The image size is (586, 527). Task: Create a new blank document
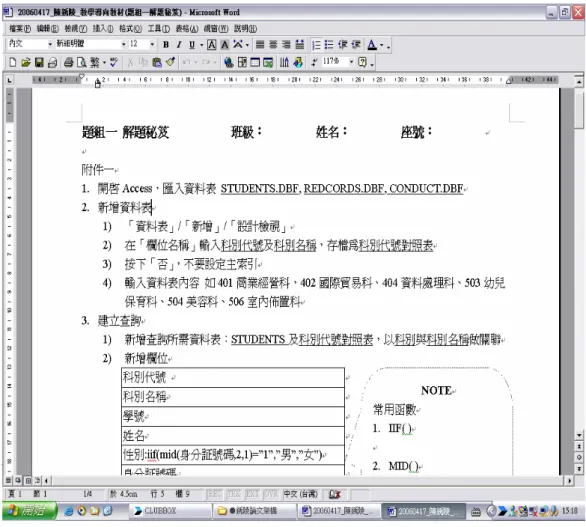point(13,62)
